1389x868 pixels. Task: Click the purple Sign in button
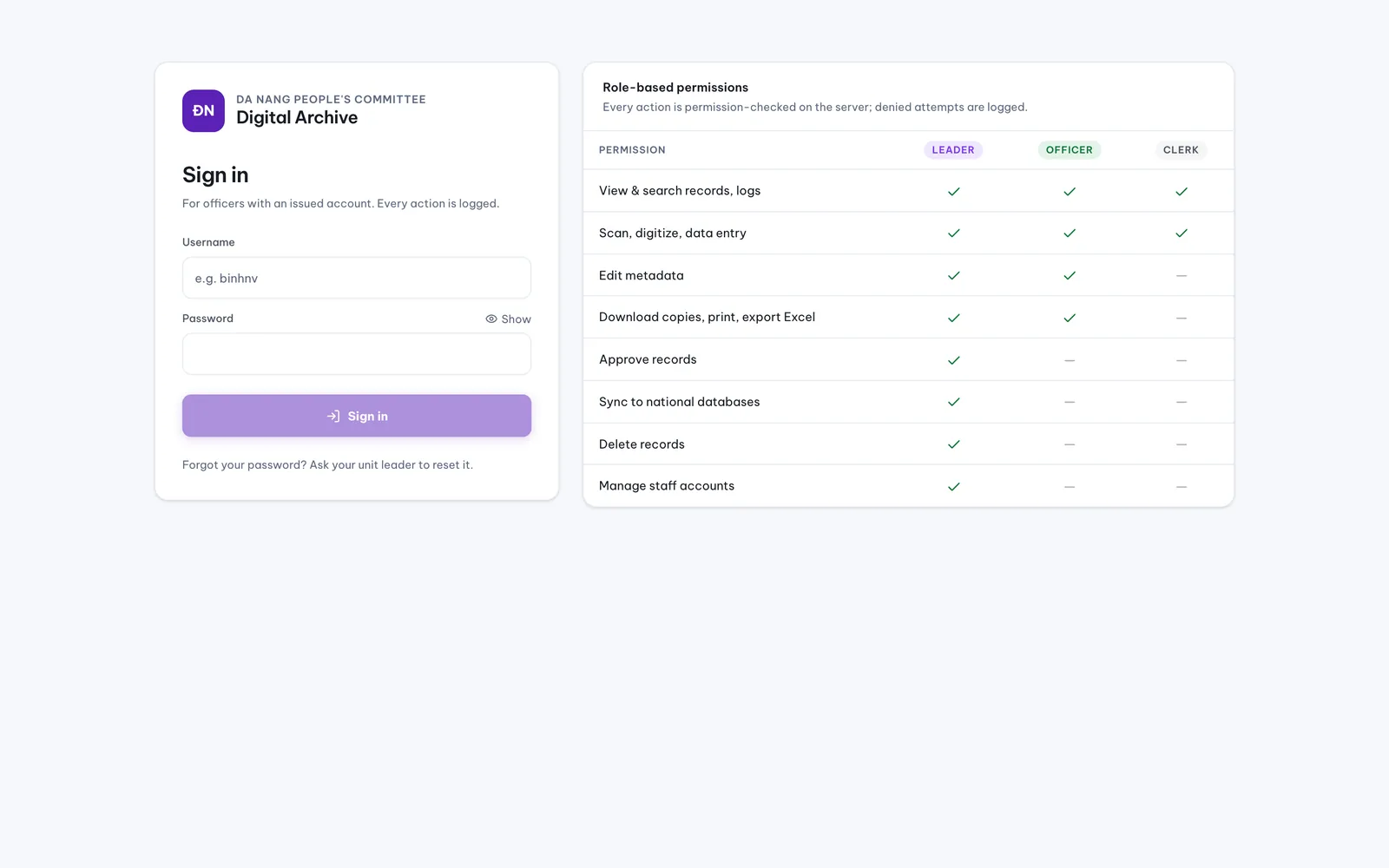click(x=357, y=416)
